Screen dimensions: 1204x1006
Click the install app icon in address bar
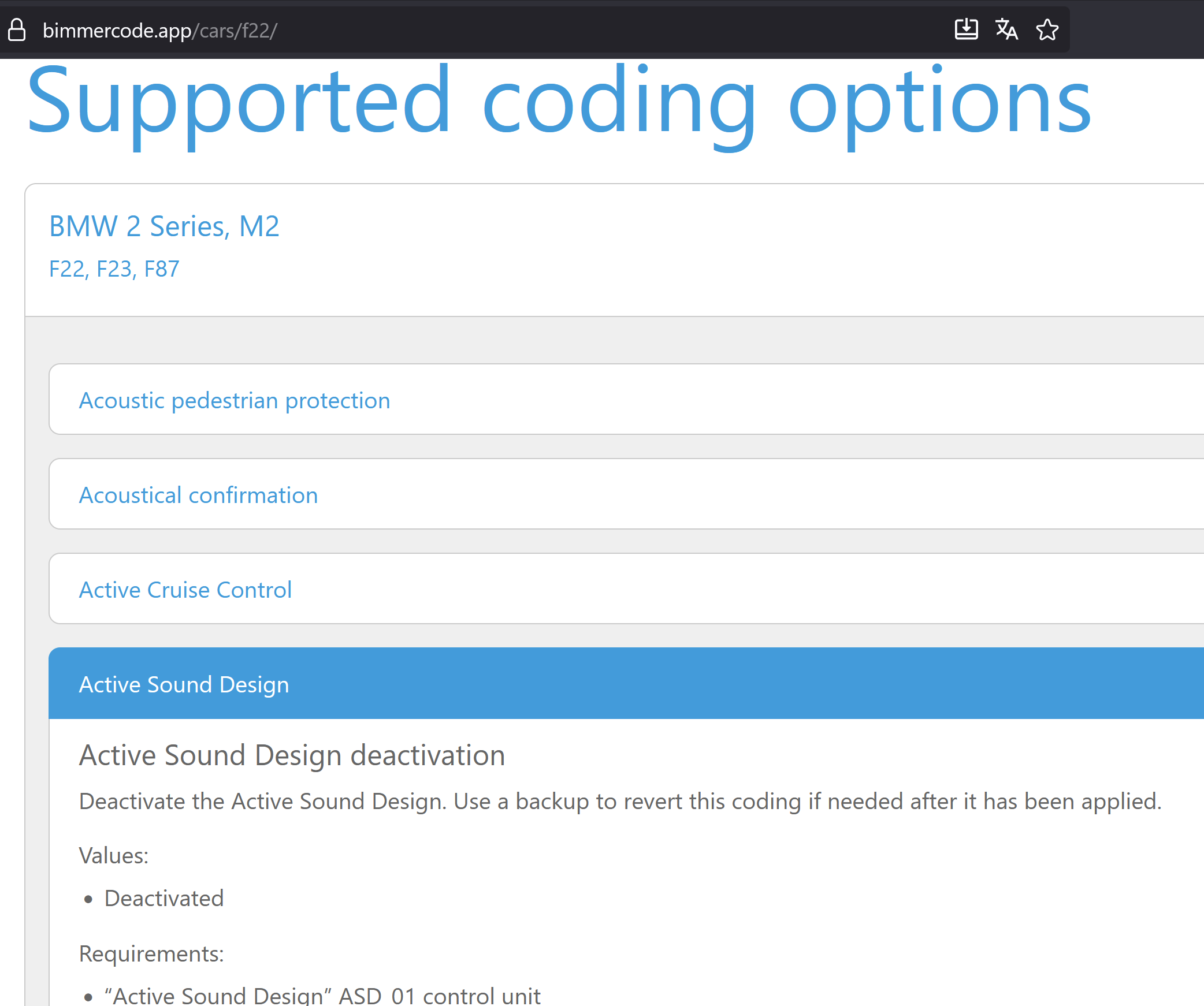(x=966, y=29)
